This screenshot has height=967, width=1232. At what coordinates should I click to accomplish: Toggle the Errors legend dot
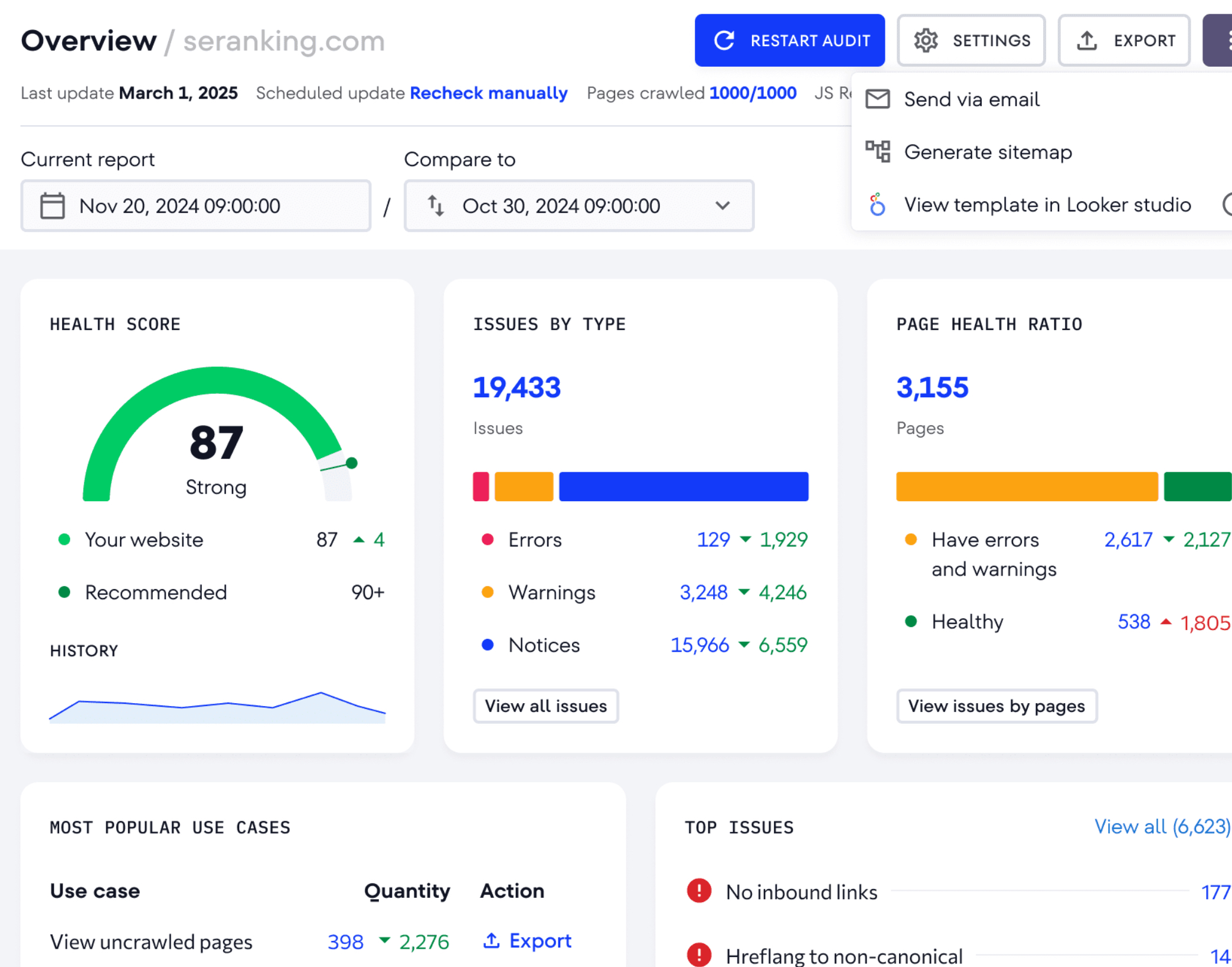pos(487,539)
